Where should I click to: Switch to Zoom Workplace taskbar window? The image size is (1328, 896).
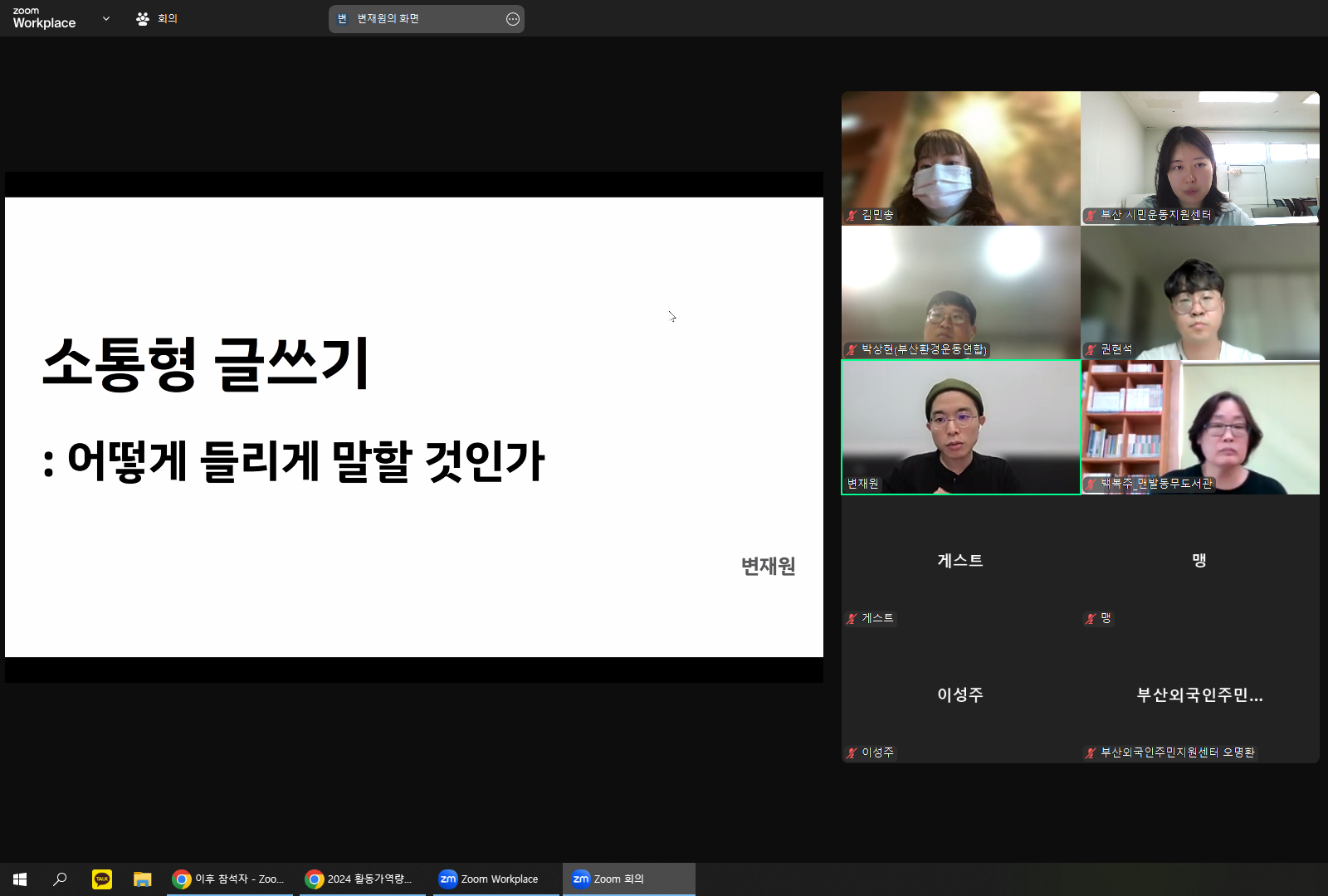(496, 879)
